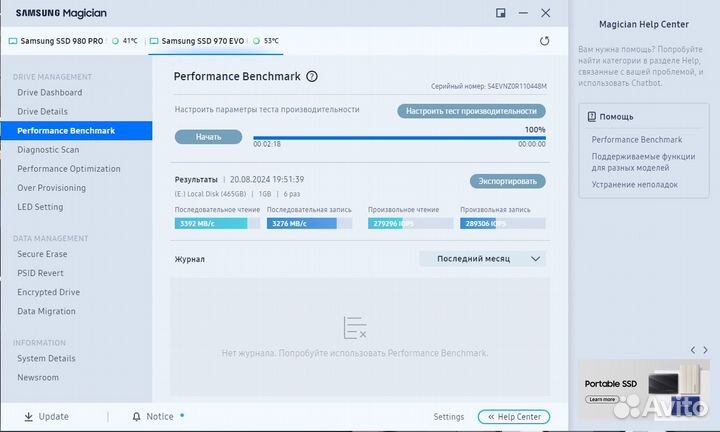Go to next Help Center banner arrow
Viewport: 720px width, 432px height.
tap(705, 350)
